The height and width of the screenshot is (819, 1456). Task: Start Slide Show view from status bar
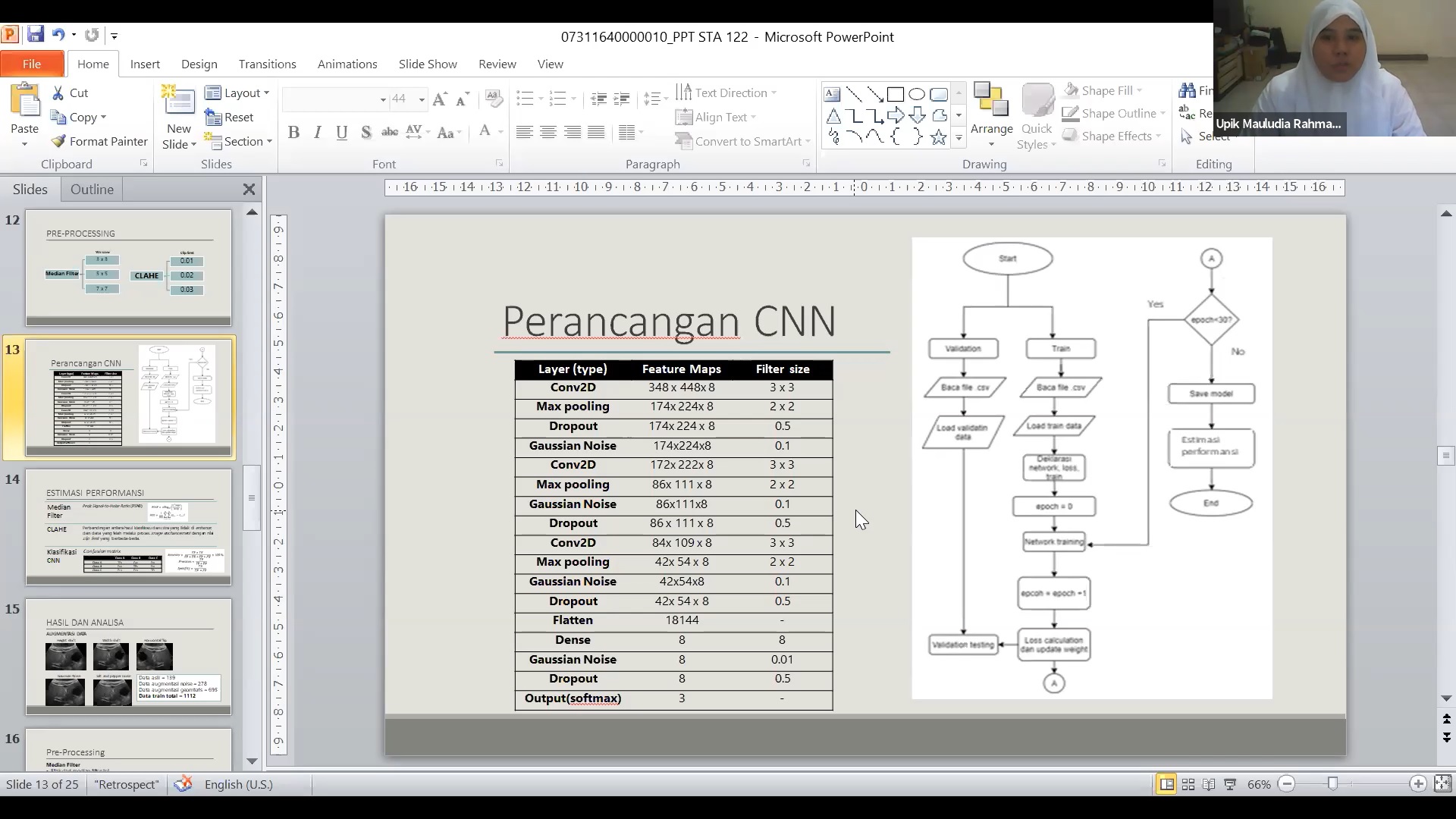click(x=1230, y=785)
